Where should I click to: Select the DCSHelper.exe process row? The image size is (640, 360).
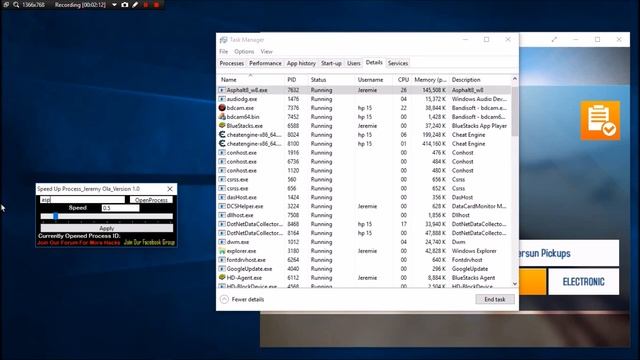pos(364,206)
